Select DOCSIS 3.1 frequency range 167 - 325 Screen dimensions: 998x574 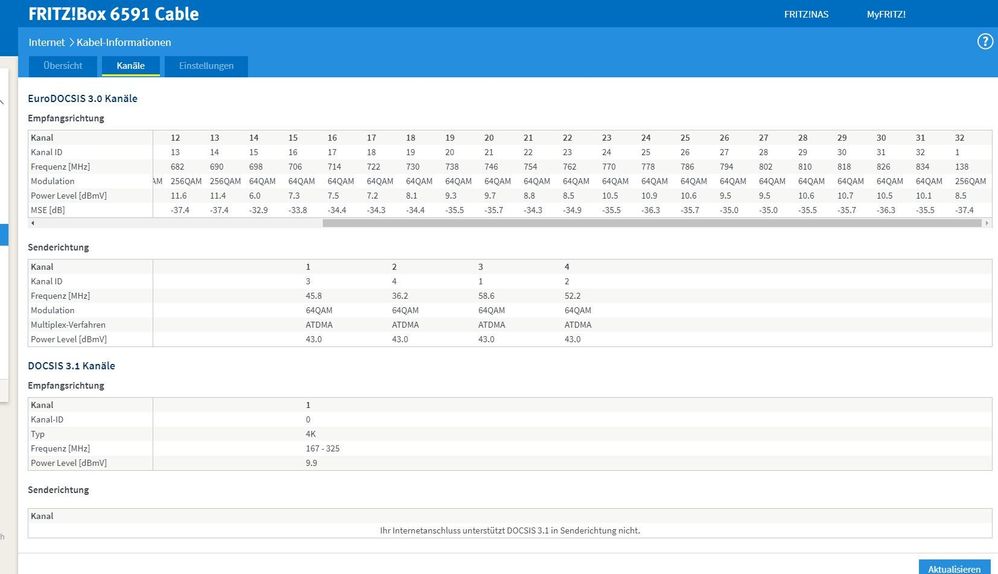(323, 449)
